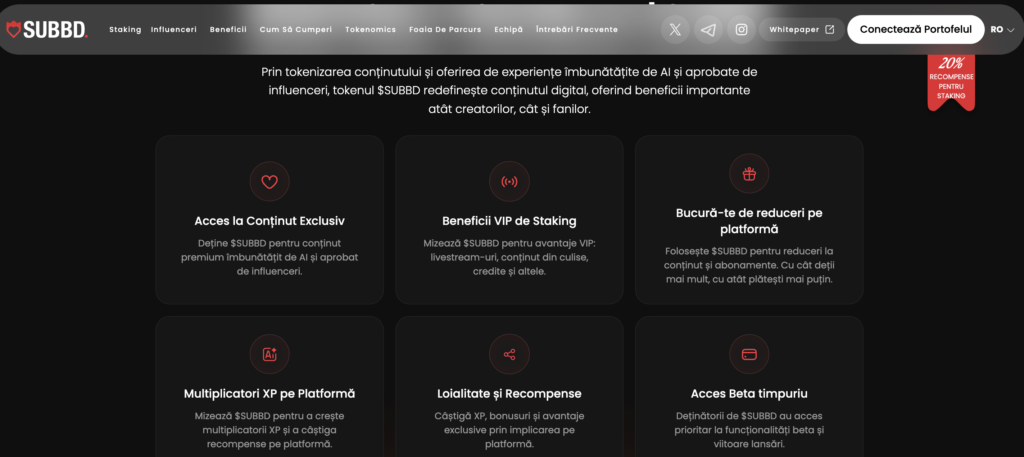This screenshot has width=1024, height=457.
Task: Click Conectează Portofelul button
Action: (916, 29)
